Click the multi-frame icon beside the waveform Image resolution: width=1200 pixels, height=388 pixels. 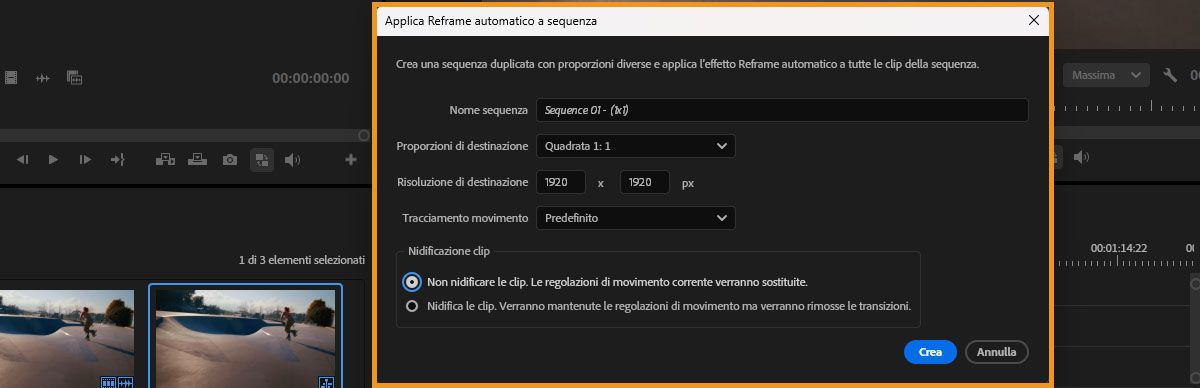pos(74,77)
